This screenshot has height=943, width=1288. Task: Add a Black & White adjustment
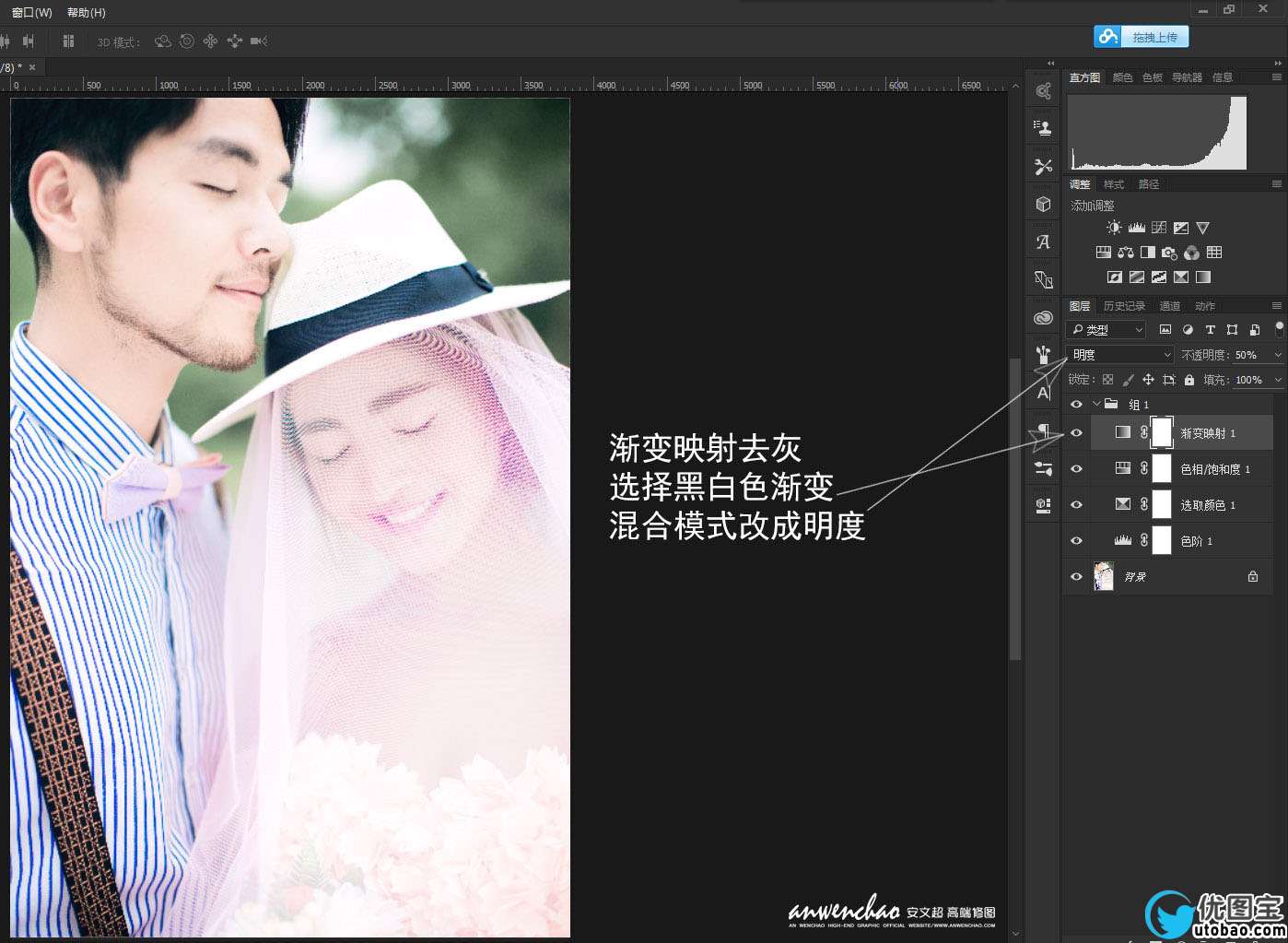click(1148, 252)
